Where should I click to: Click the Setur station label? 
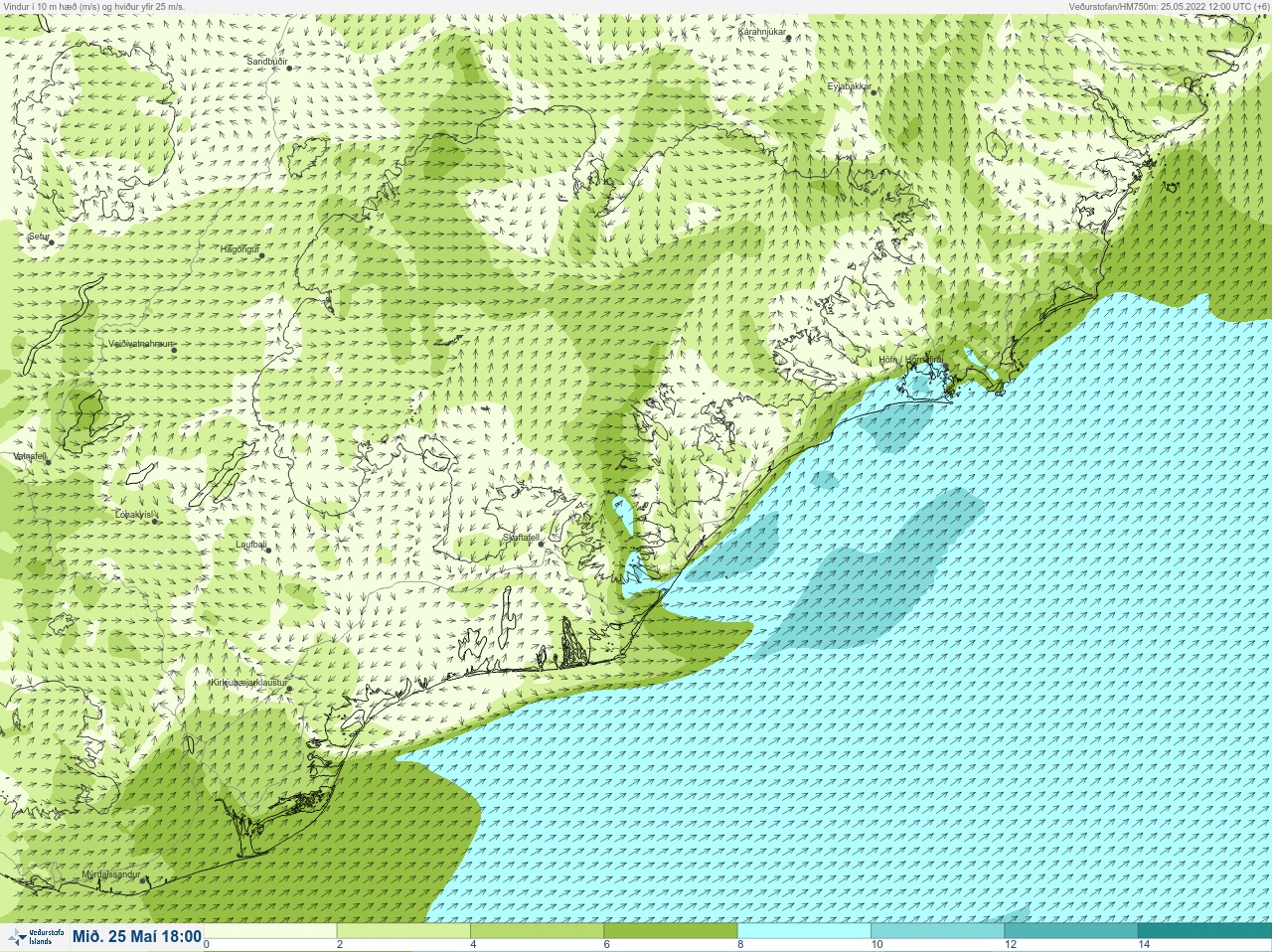click(39, 238)
